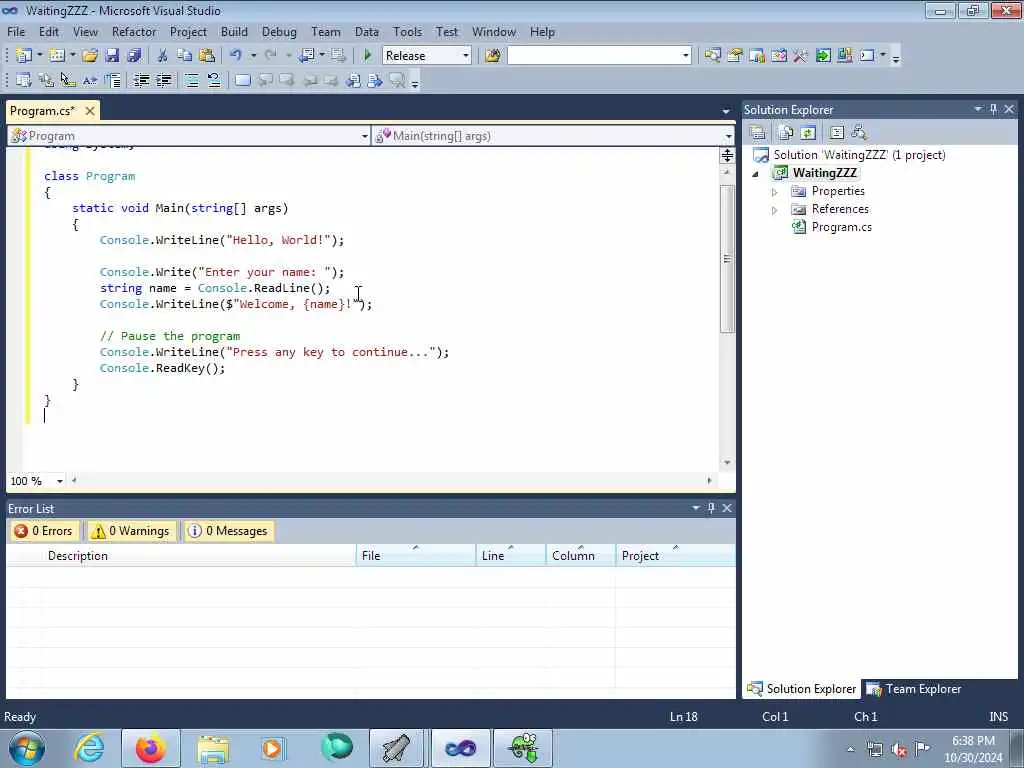The height and width of the screenshot is (768, 1024).
Task: Click the Save All icon
Action: pyautogui.click(x=134, y=56)
